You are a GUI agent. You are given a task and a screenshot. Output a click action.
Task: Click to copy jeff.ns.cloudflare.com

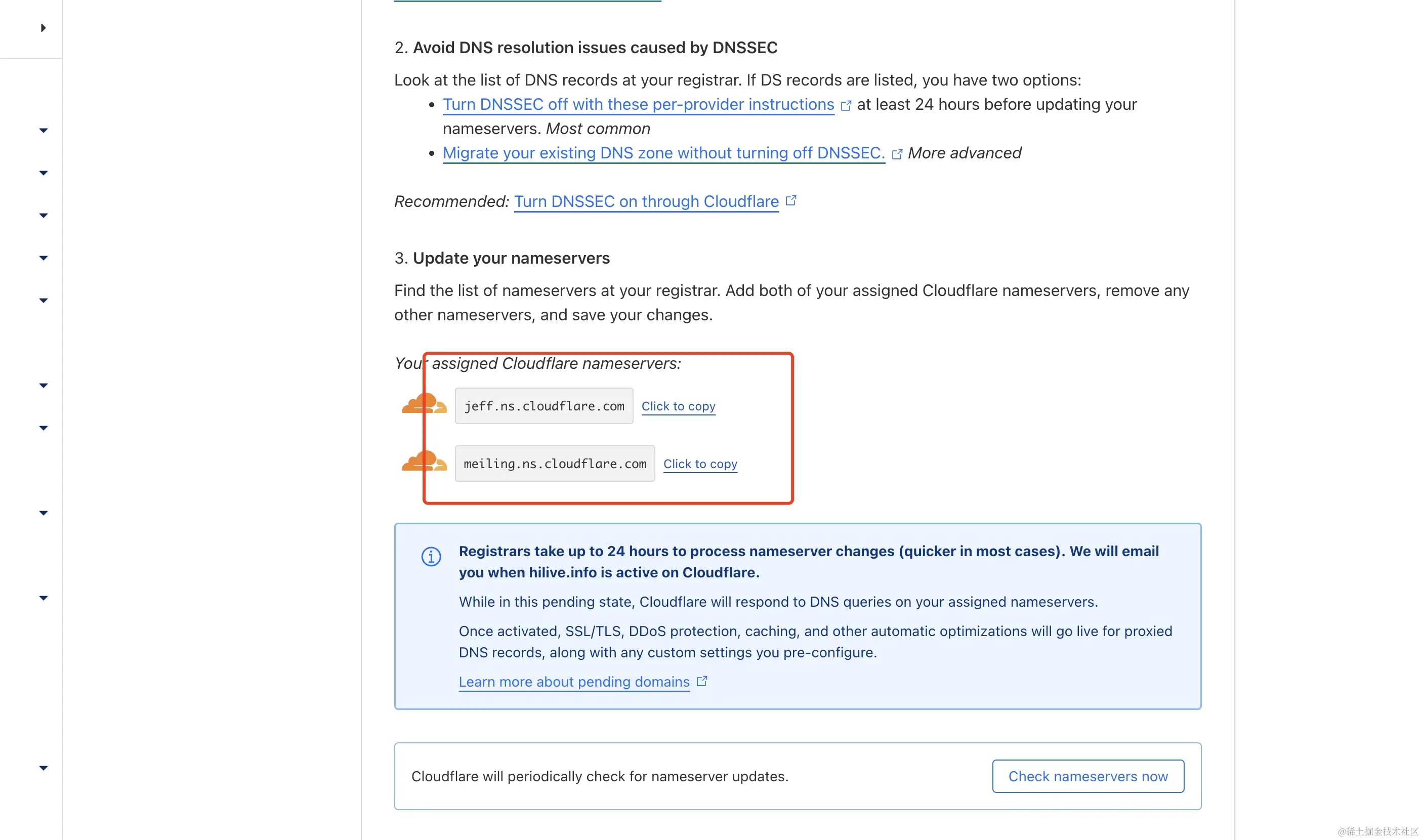pyautogui.click(x=678, y=406)
